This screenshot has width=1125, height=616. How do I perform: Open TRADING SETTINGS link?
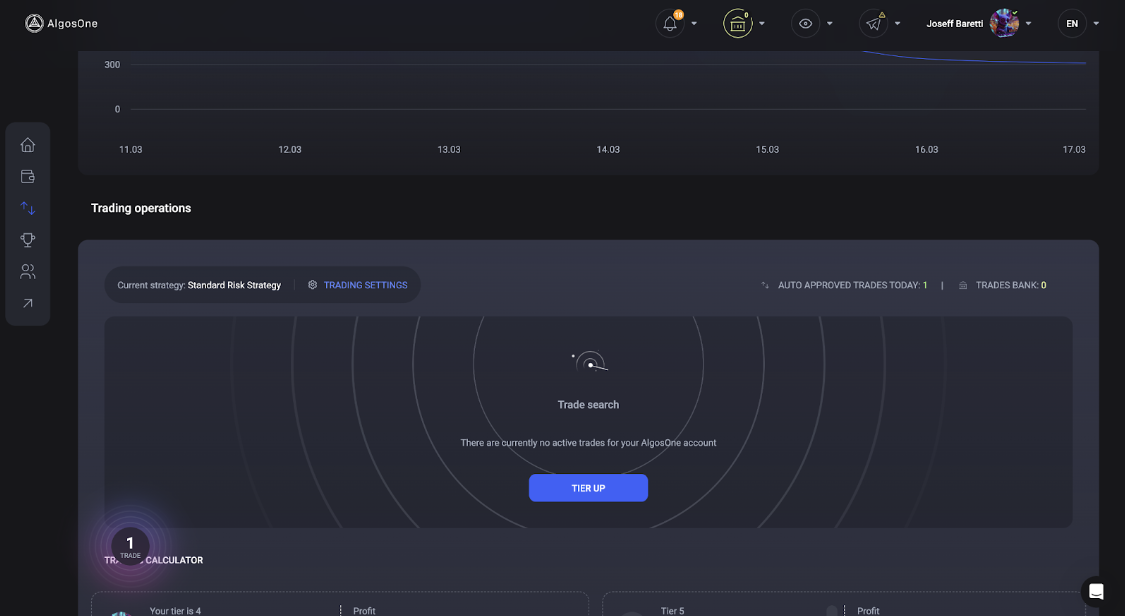[365, 285]
